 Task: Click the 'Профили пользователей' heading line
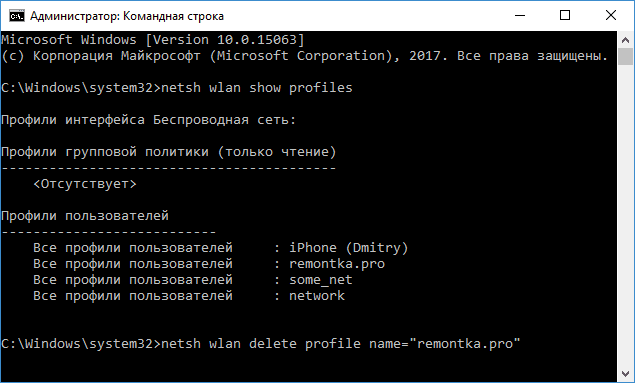(x=85, y=216)
